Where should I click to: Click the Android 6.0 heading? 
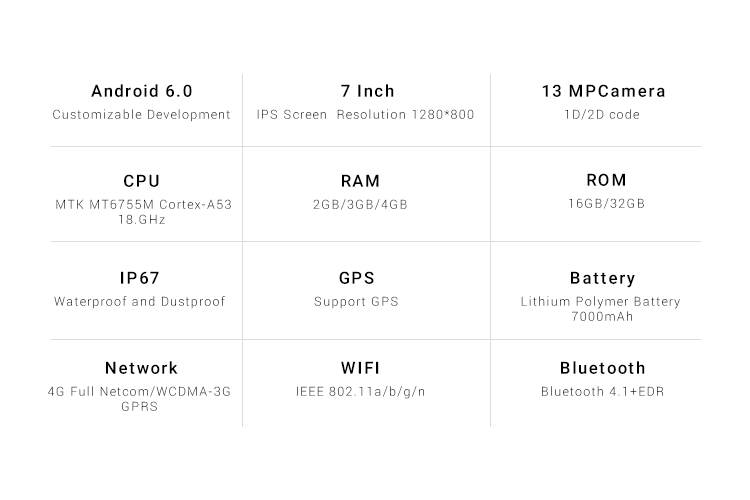point(142,91)
